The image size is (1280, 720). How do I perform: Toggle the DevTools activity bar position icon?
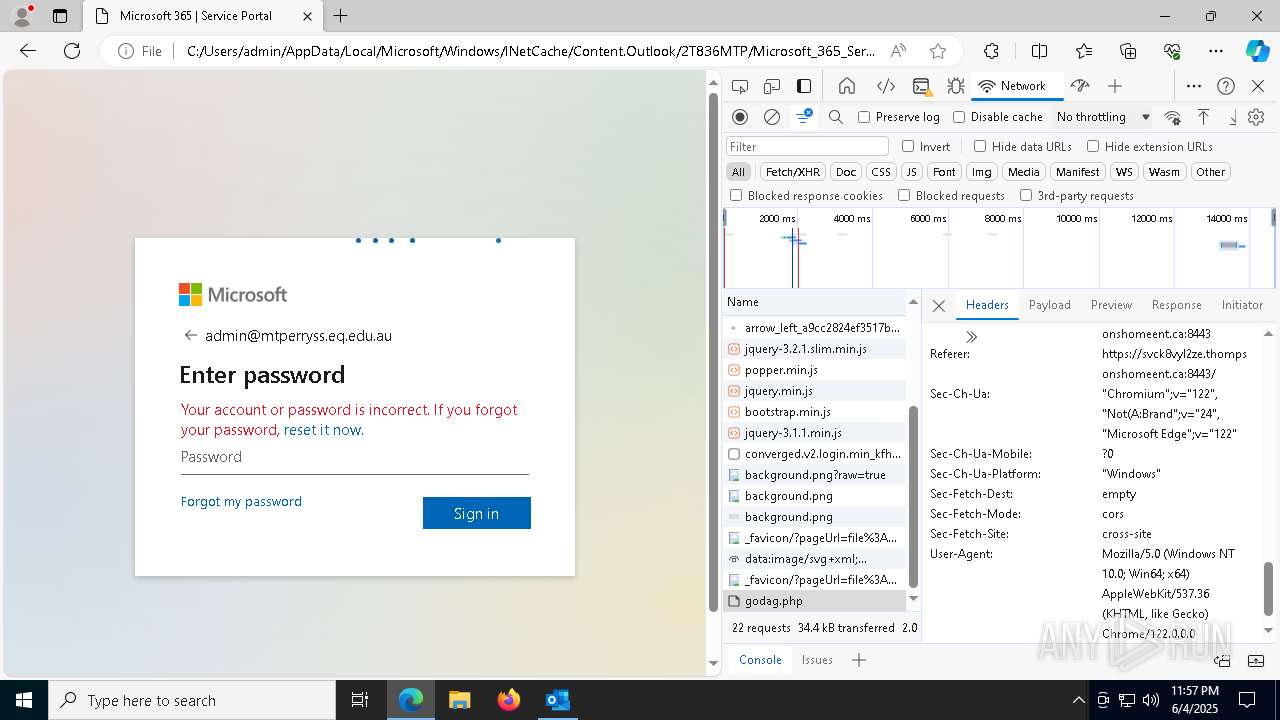pyautogui.click(x=804, y=86)
